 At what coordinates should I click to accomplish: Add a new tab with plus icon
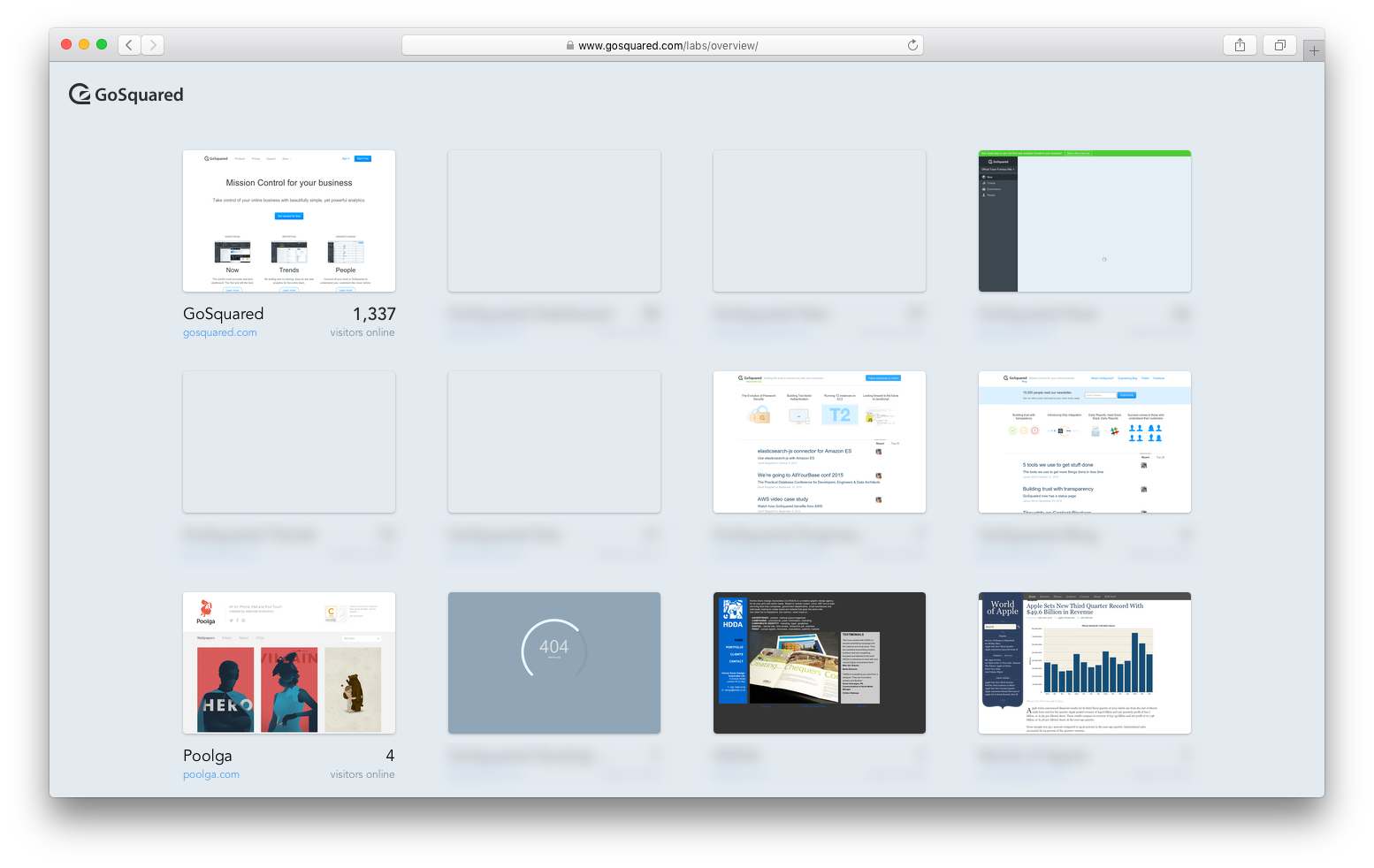coord(1314,51)
